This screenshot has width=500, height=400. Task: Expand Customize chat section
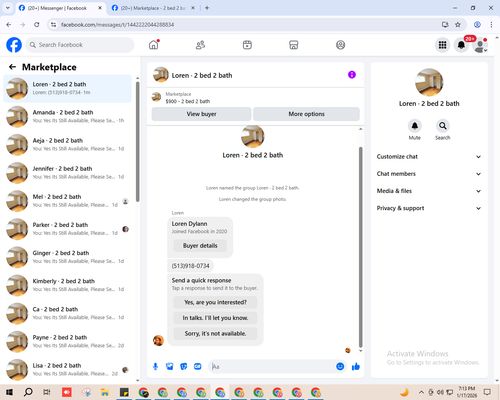[429, 157]
